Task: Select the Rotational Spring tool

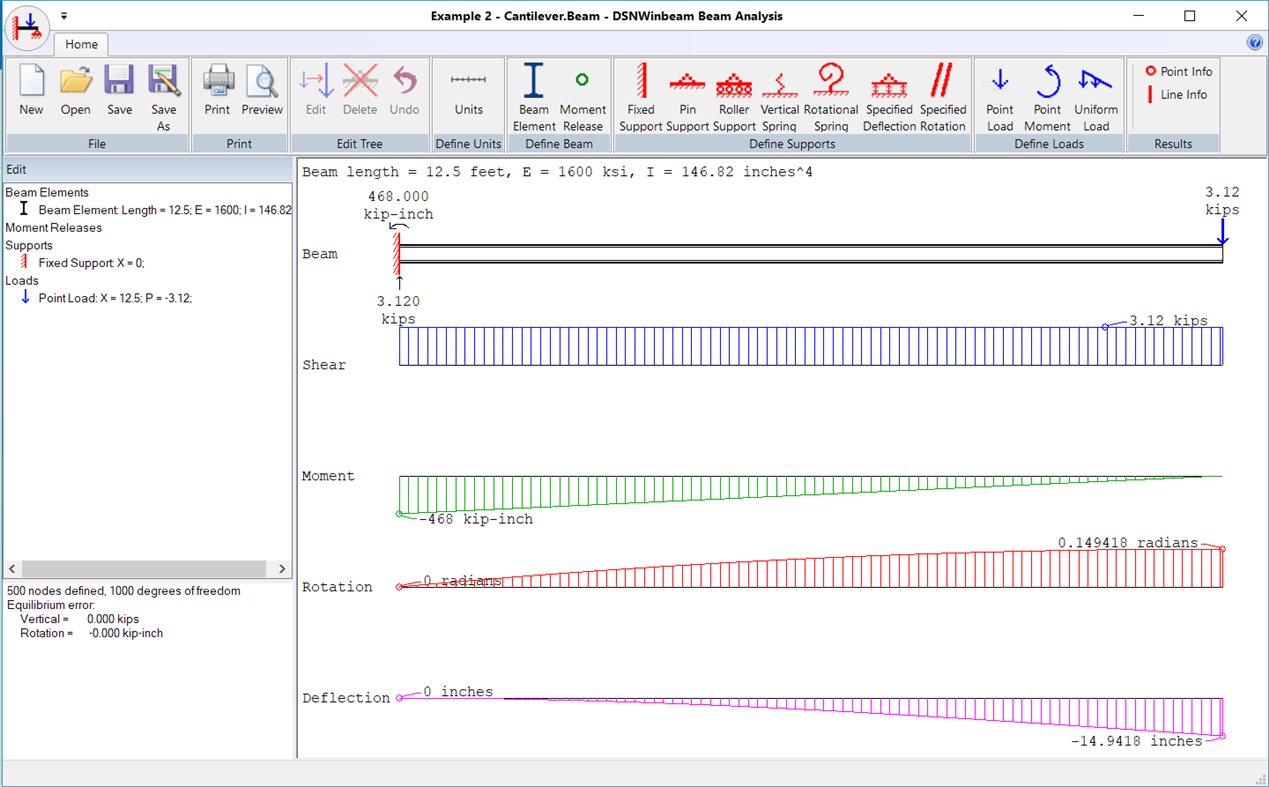Action: click(830, 95)
